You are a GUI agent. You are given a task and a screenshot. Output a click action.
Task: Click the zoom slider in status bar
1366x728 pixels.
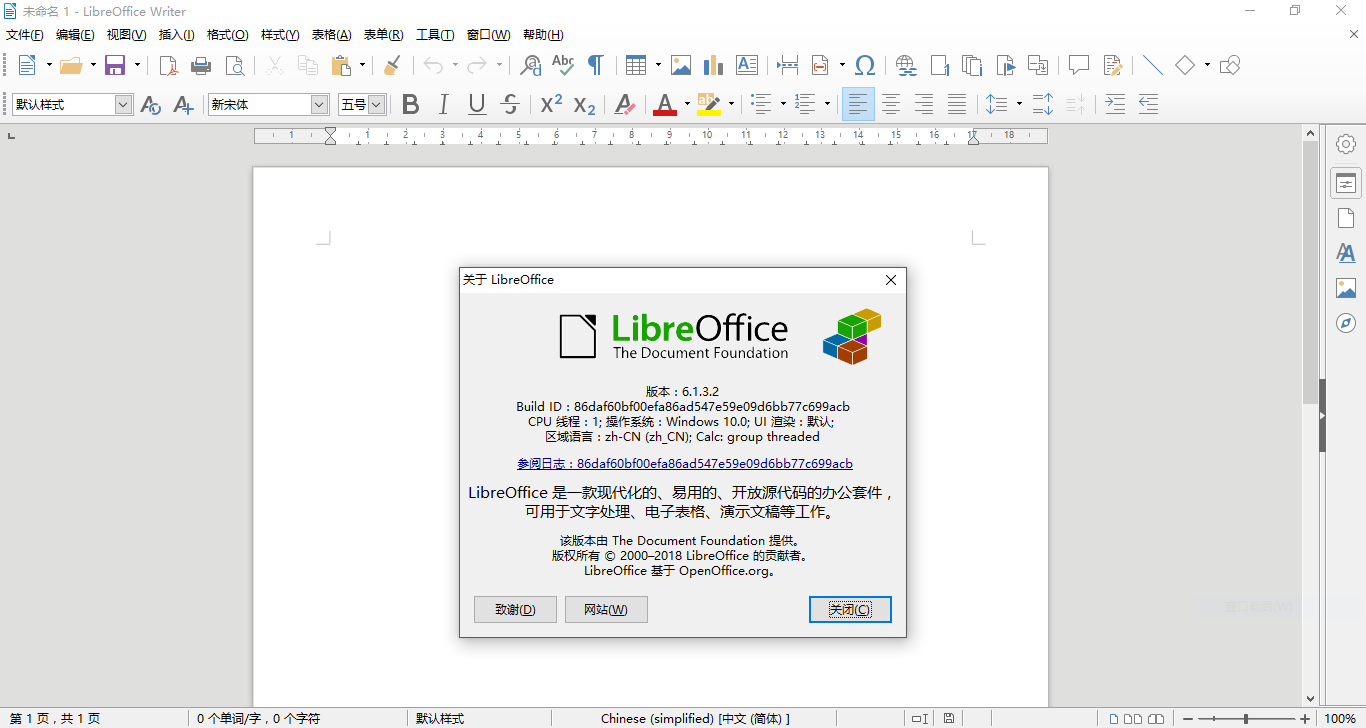1246,719
